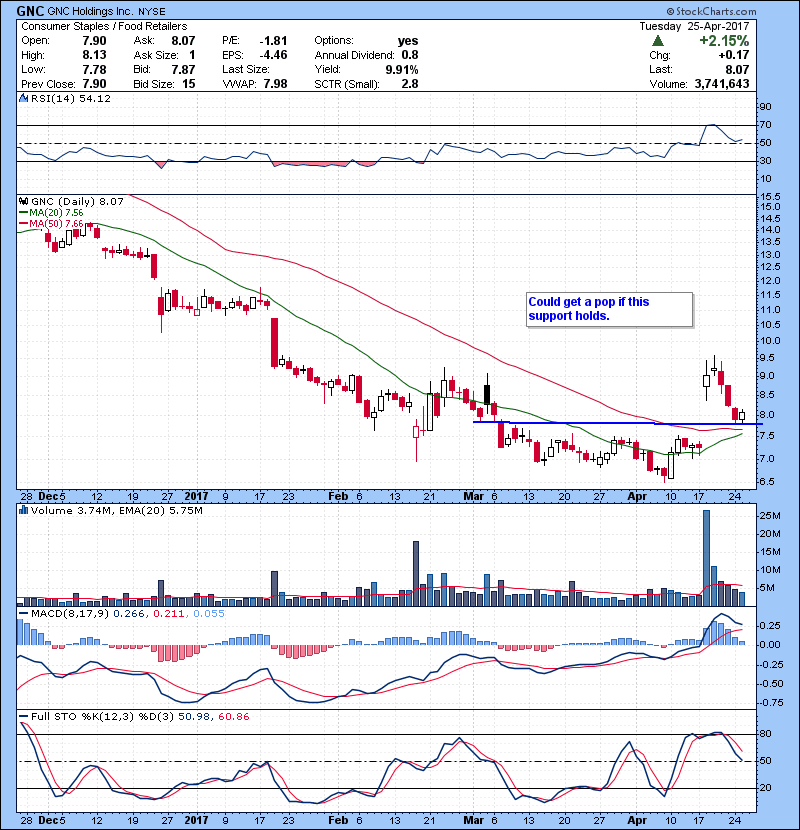This screenshot has width=800, height=830.
Task: Click the Options value 'yes'
Action: 408,41
